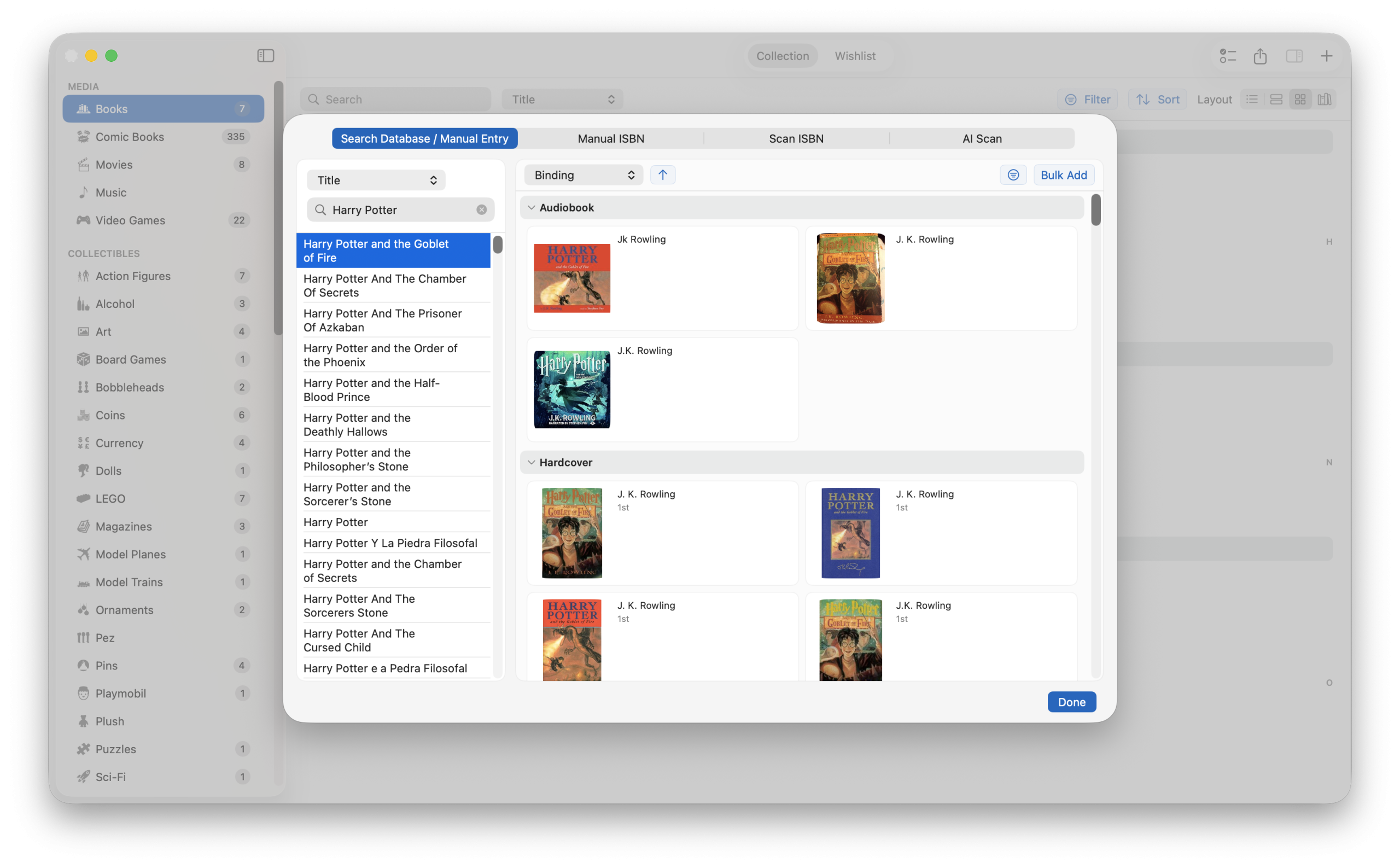Open filter options beside the Bulk Add button
The width and height of the screenshot is (1400, 868).
[1013, 174]
